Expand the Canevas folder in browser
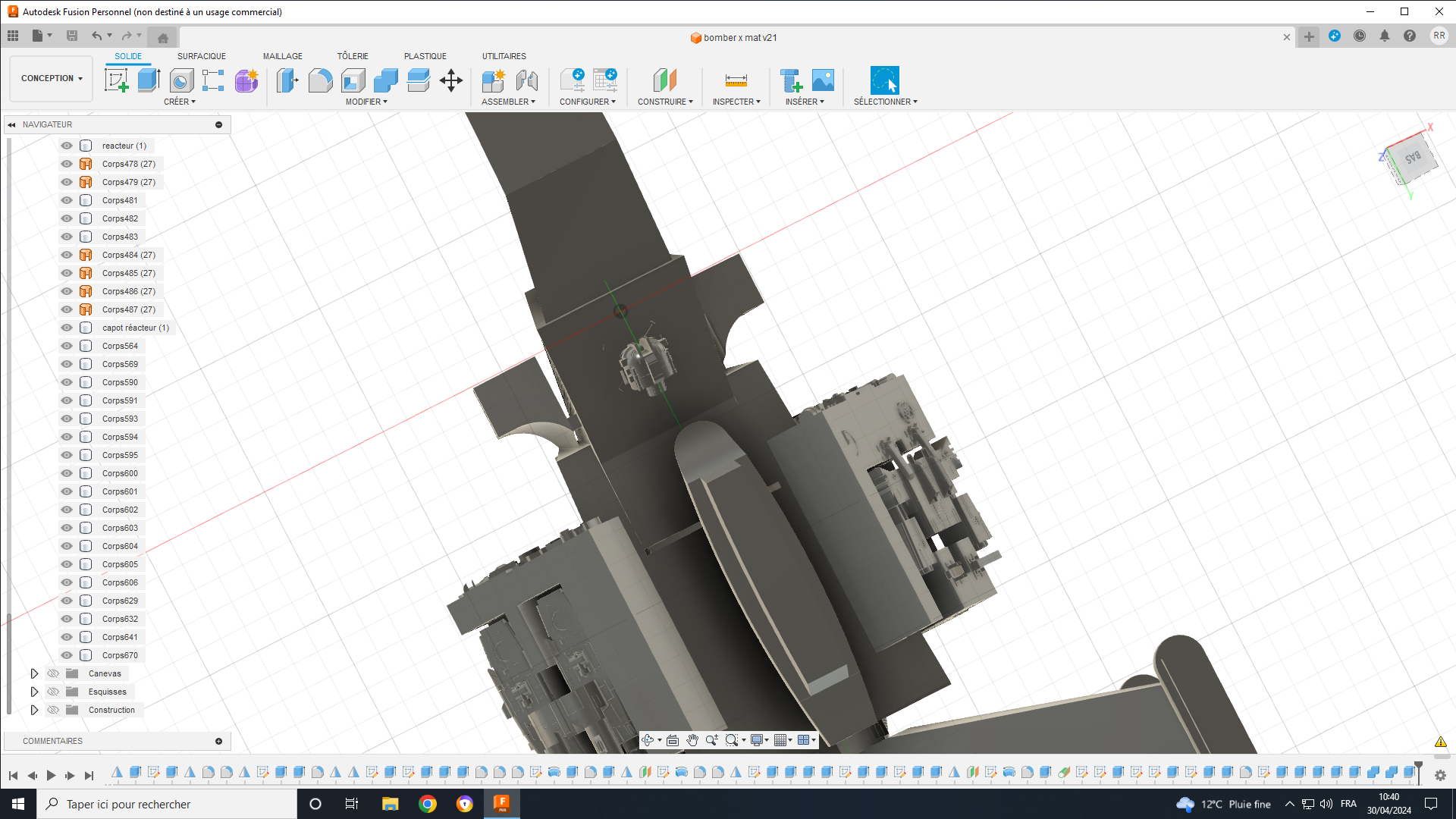Screen dimensions: 1456x819 pyautogui.click(x=34, y=673)
